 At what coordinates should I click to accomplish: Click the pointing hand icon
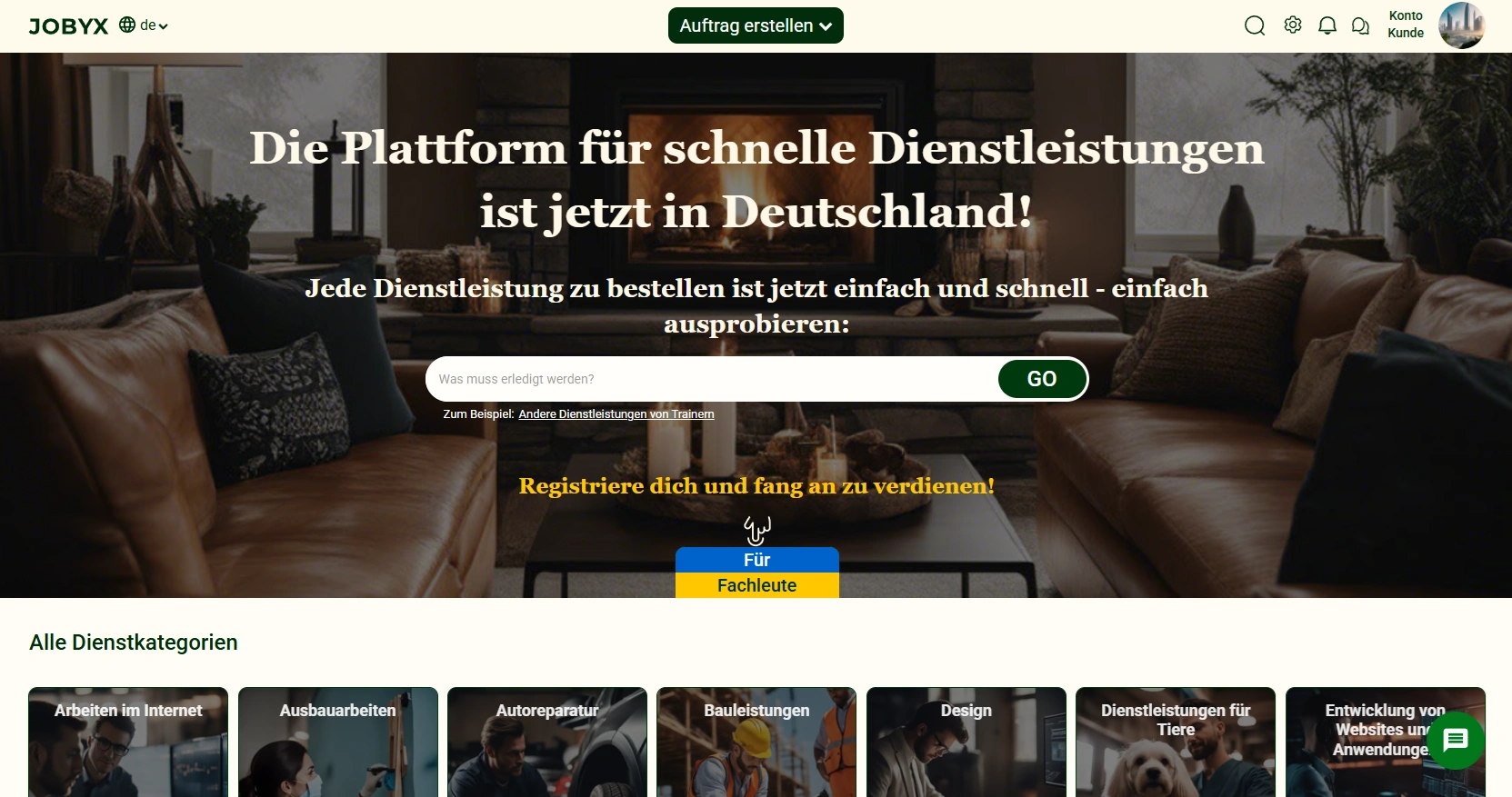coord(756,530)
